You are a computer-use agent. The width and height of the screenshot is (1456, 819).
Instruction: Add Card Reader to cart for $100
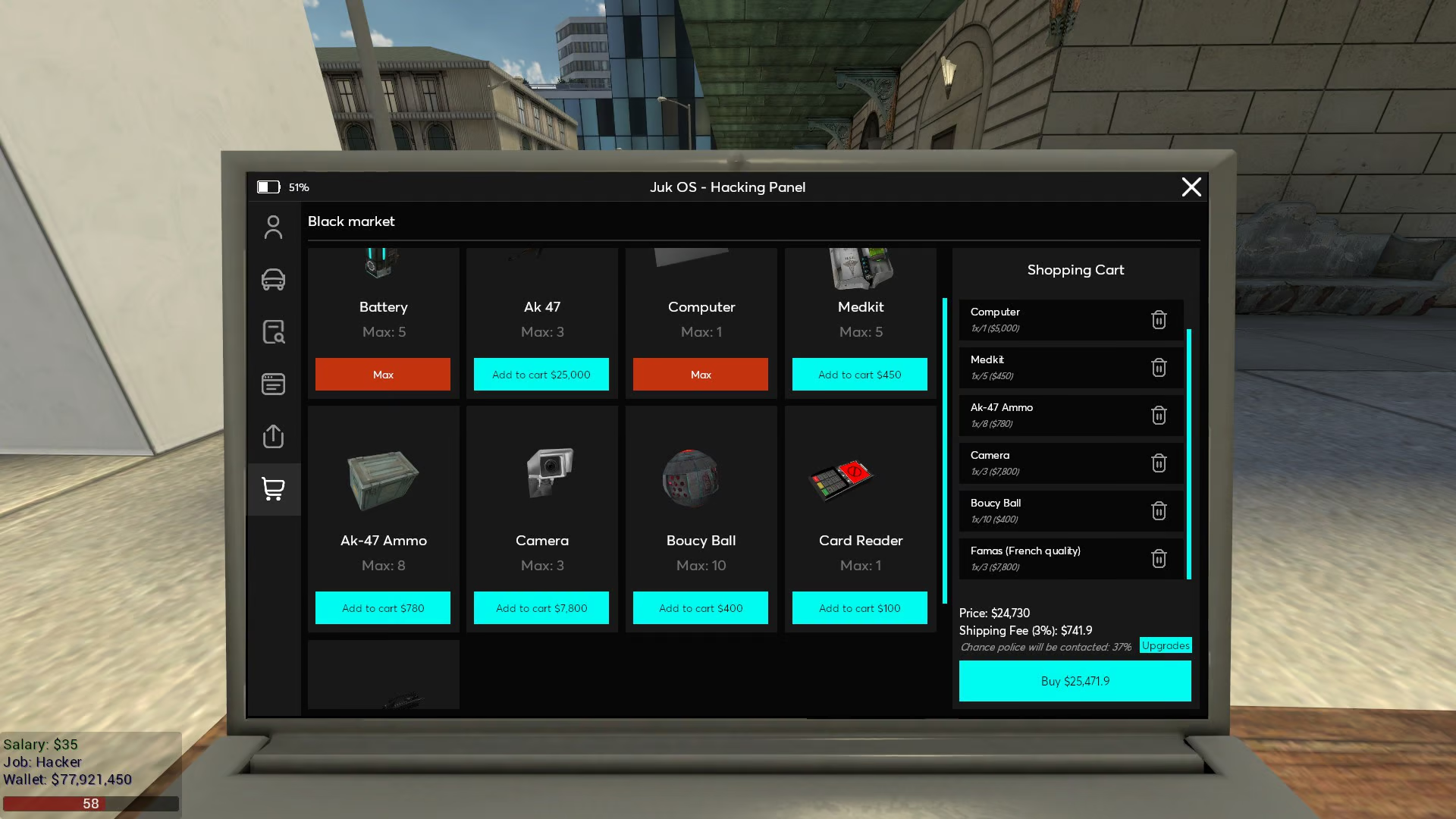[x=860, y=608]
